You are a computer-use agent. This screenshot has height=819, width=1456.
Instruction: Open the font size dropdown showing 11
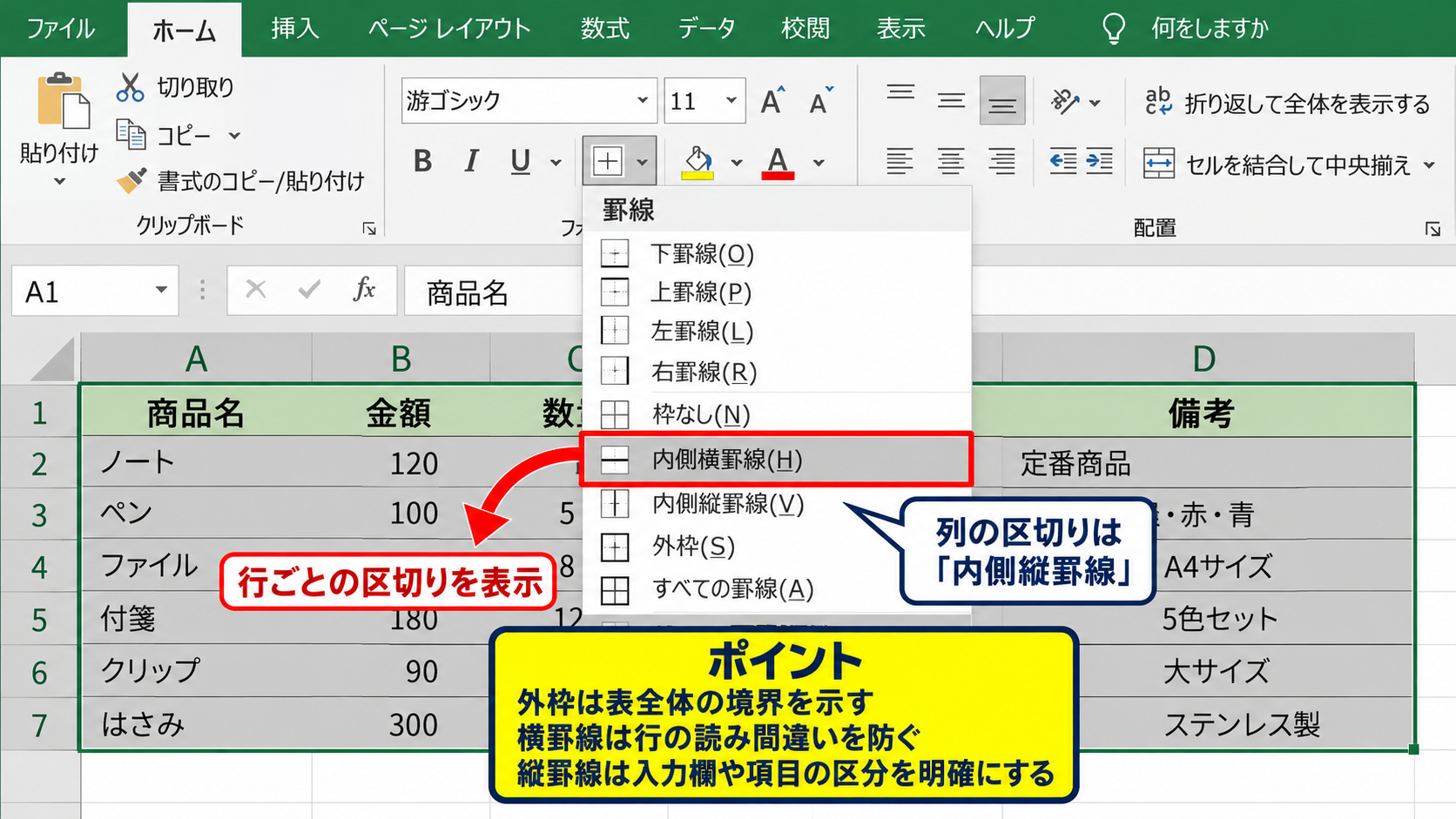731,100
